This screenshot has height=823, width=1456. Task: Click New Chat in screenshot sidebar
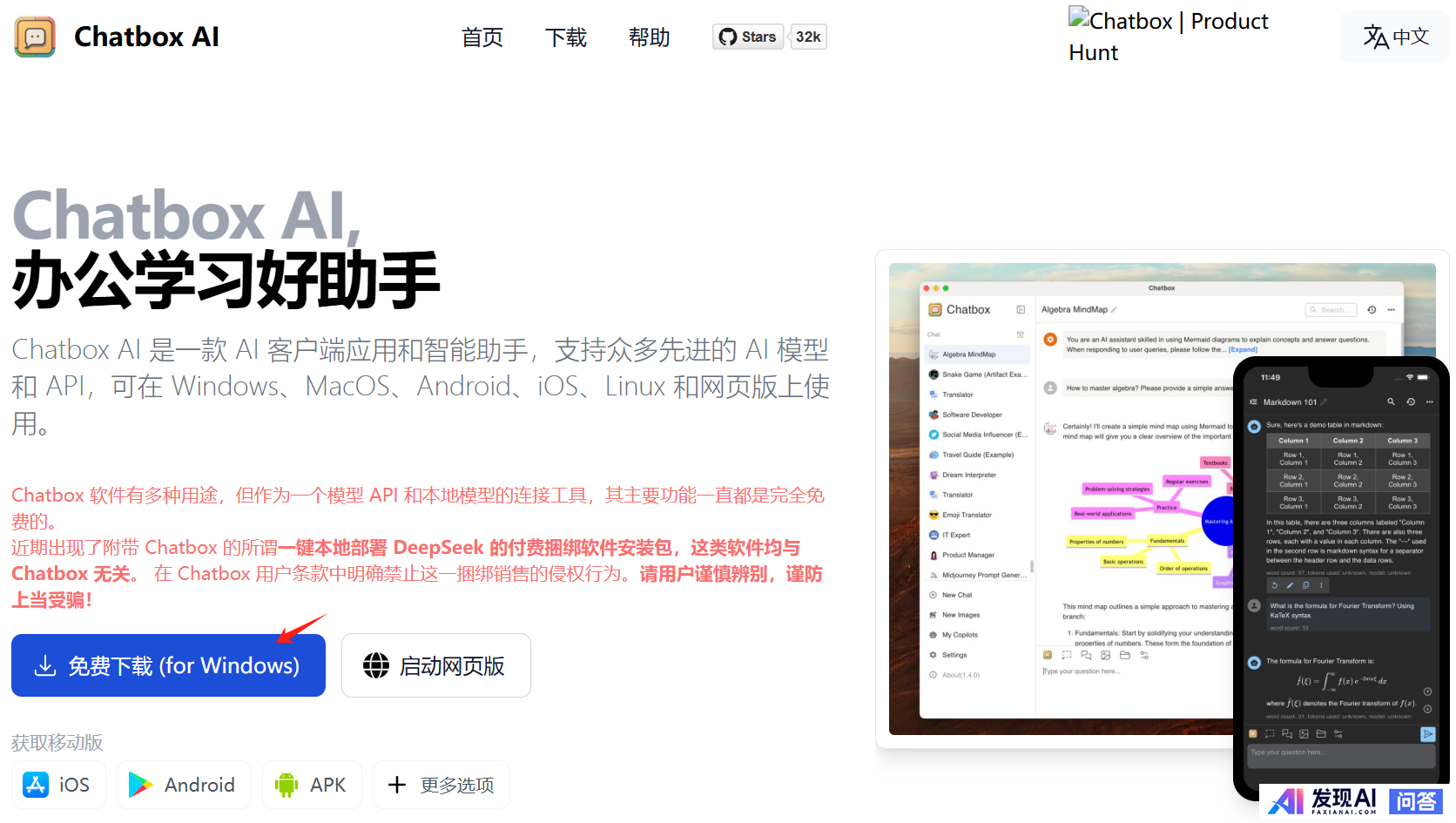tap(977, 595)
